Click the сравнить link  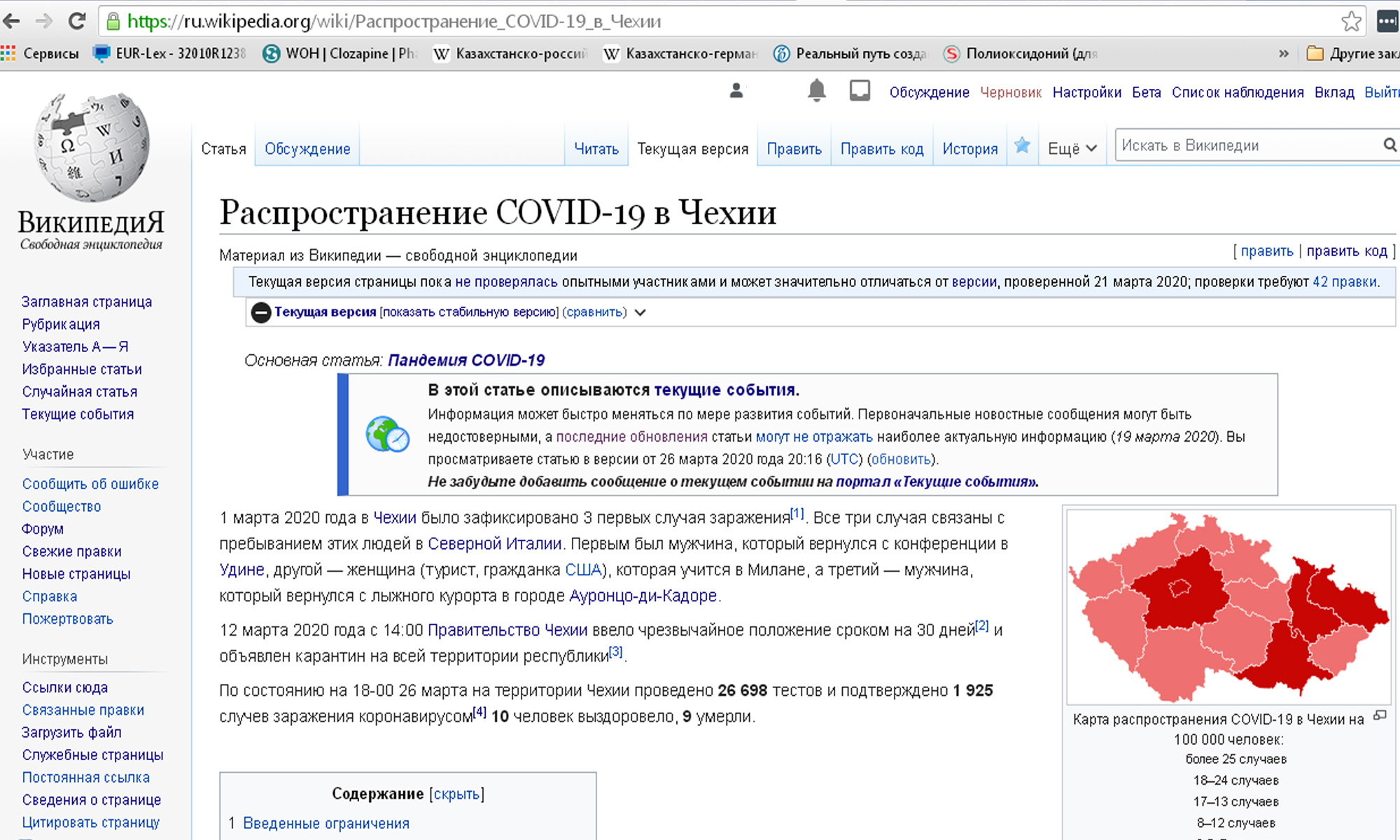[x=594, y=312]
